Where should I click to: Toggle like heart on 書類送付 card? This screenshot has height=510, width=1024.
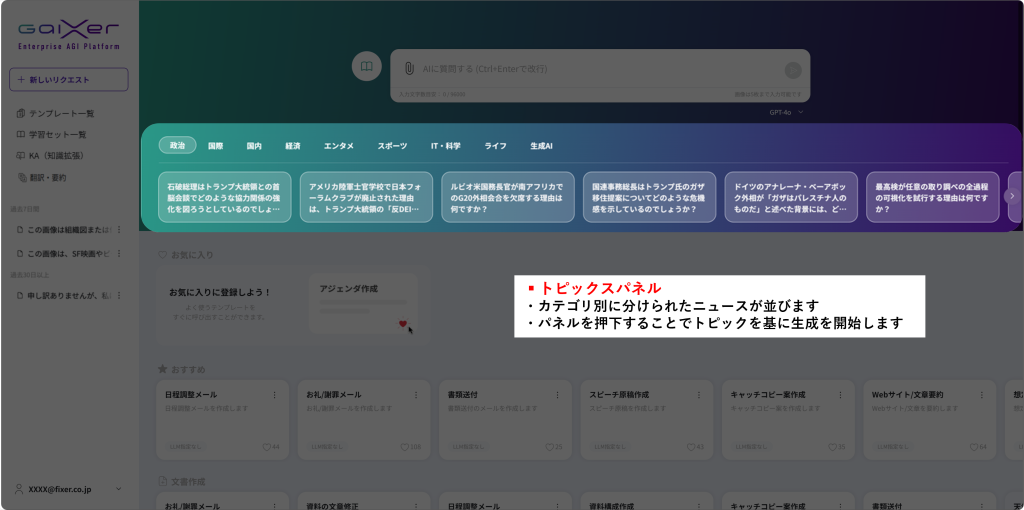tap(547, 447)
